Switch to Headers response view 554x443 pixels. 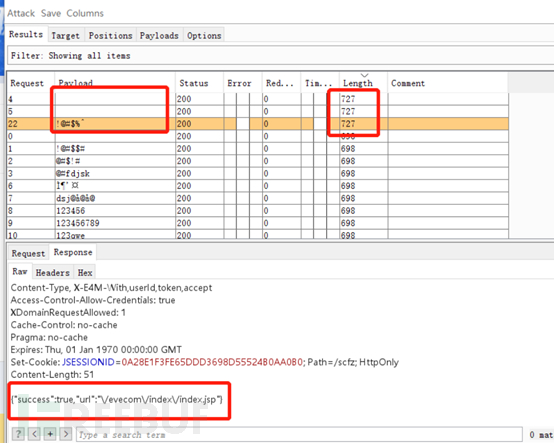53,273
